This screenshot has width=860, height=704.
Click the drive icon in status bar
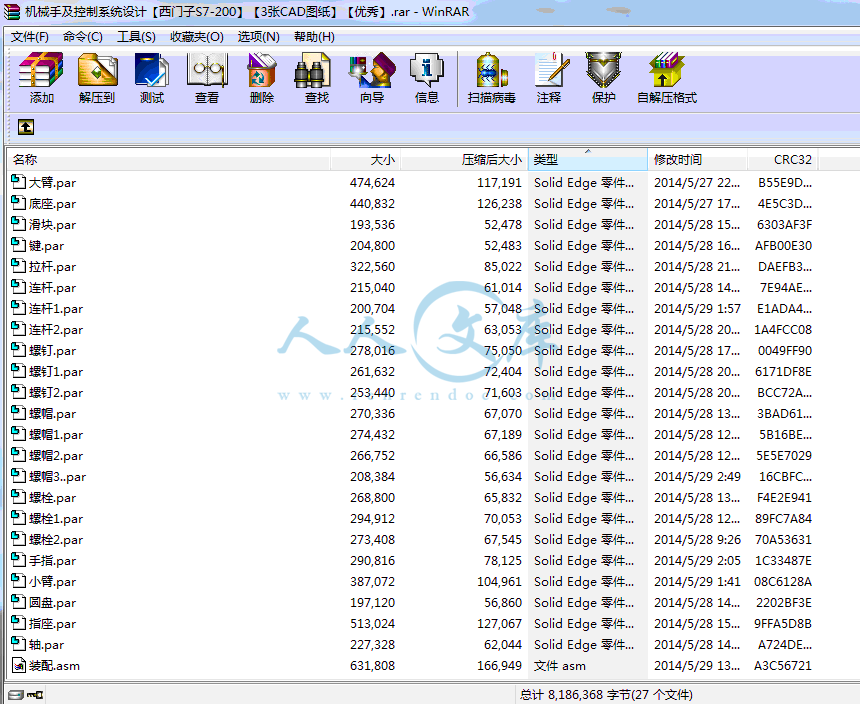16,695
